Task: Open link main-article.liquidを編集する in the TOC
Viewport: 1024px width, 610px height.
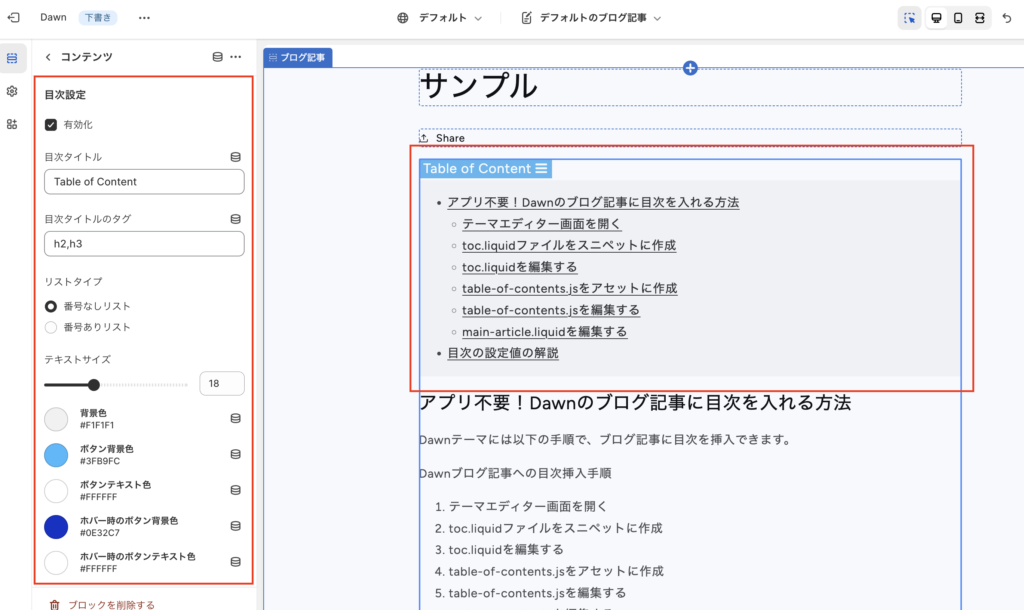Action: [544, 332]
